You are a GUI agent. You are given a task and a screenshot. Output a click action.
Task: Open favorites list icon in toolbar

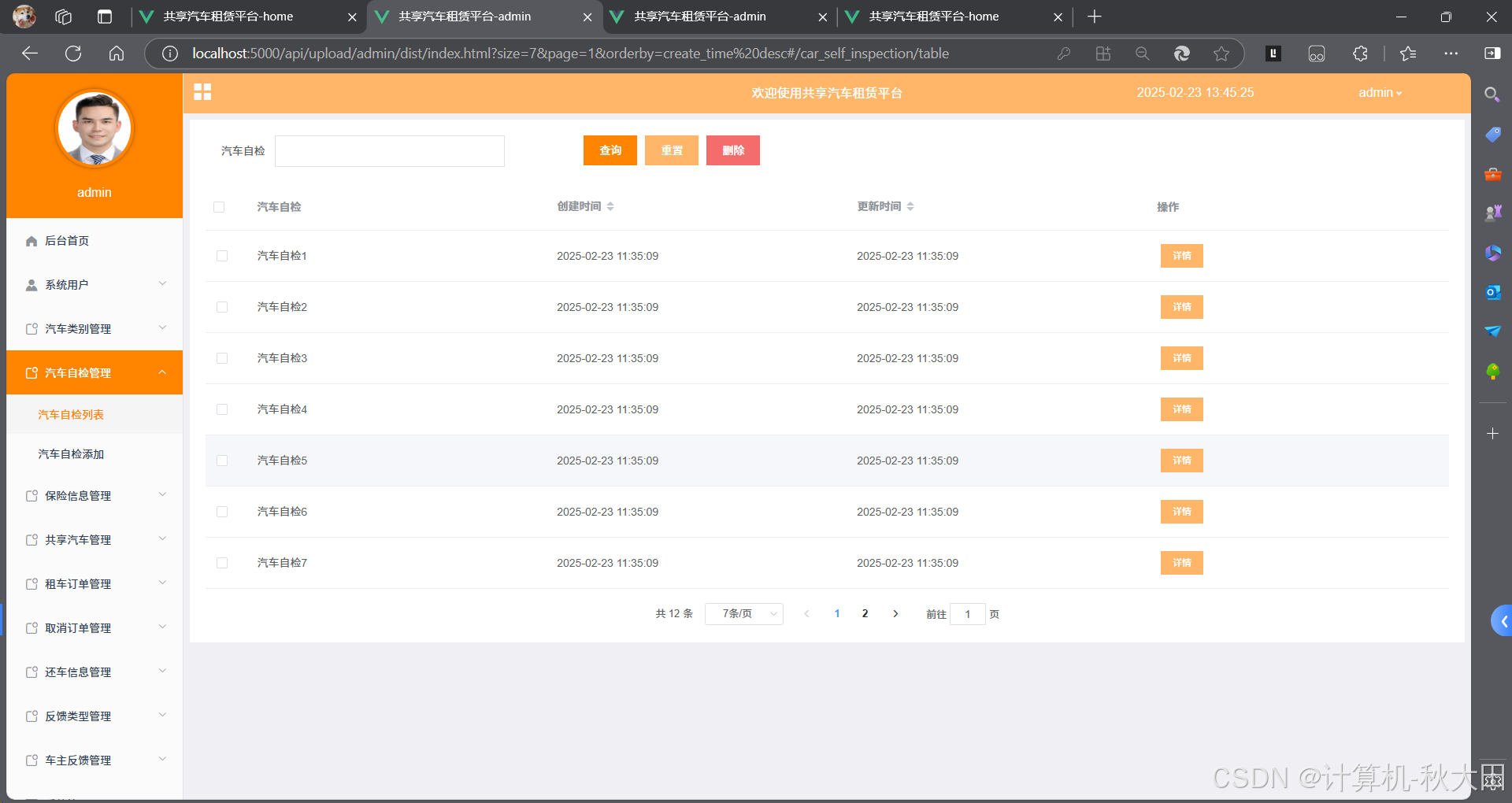[x=1408, y=54]
